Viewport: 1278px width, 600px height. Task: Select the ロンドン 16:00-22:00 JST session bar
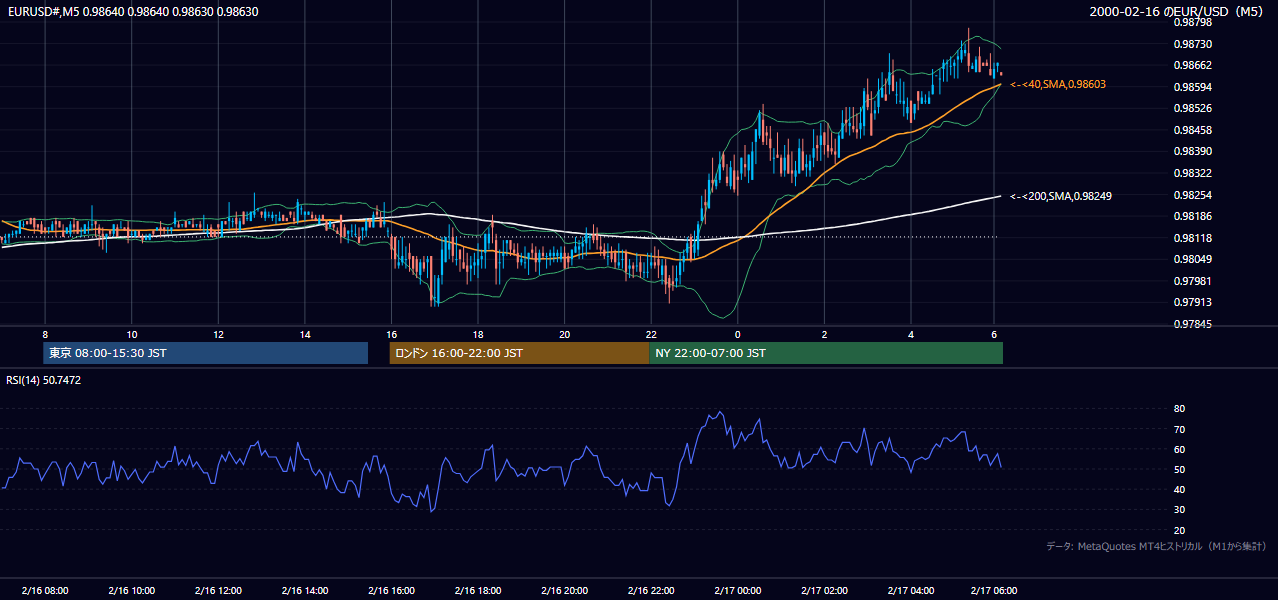pyautogui.click(x=519, y=353)
